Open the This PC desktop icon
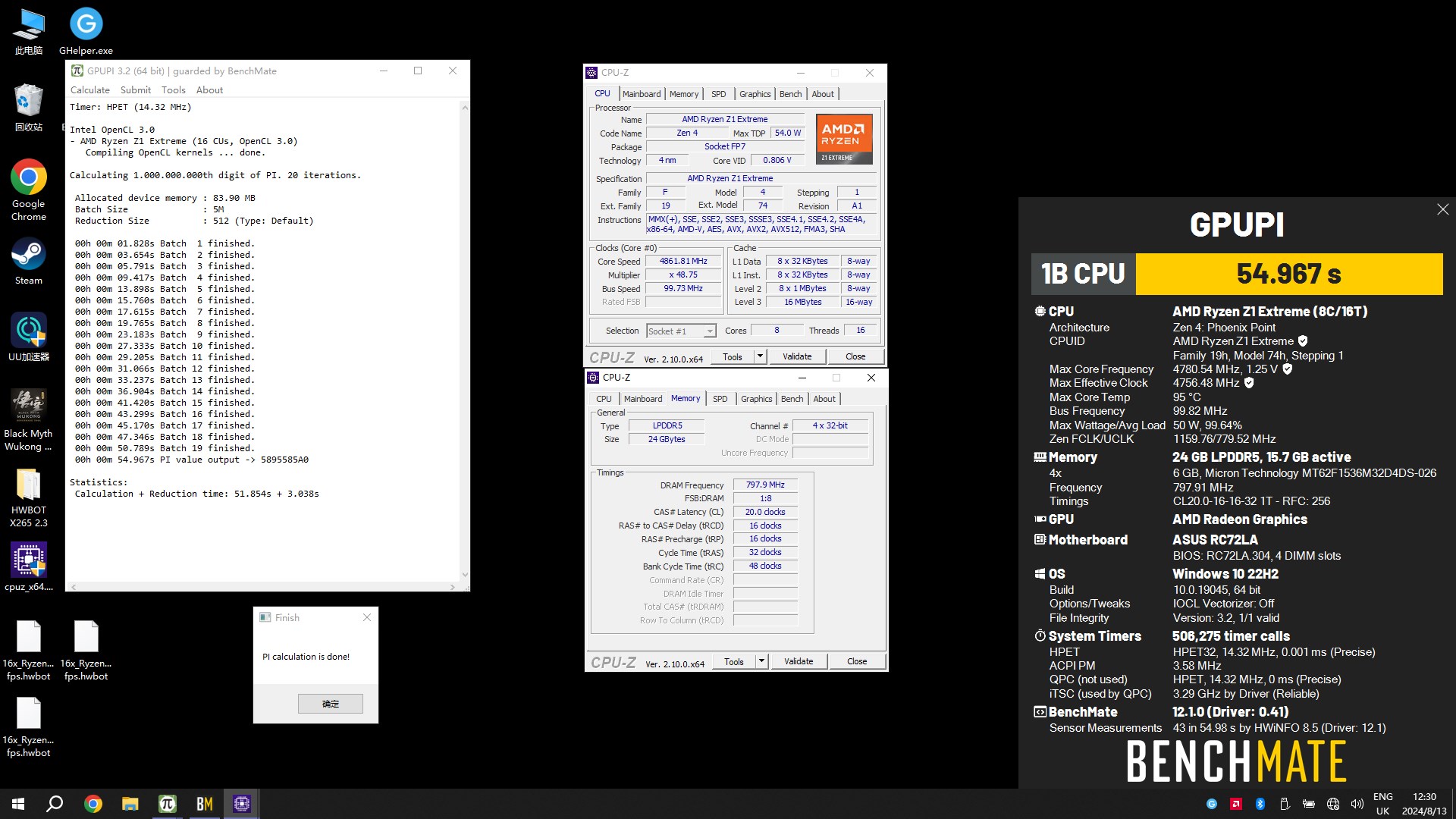The width and height of the screenshot is (1456, 819). 29,32
